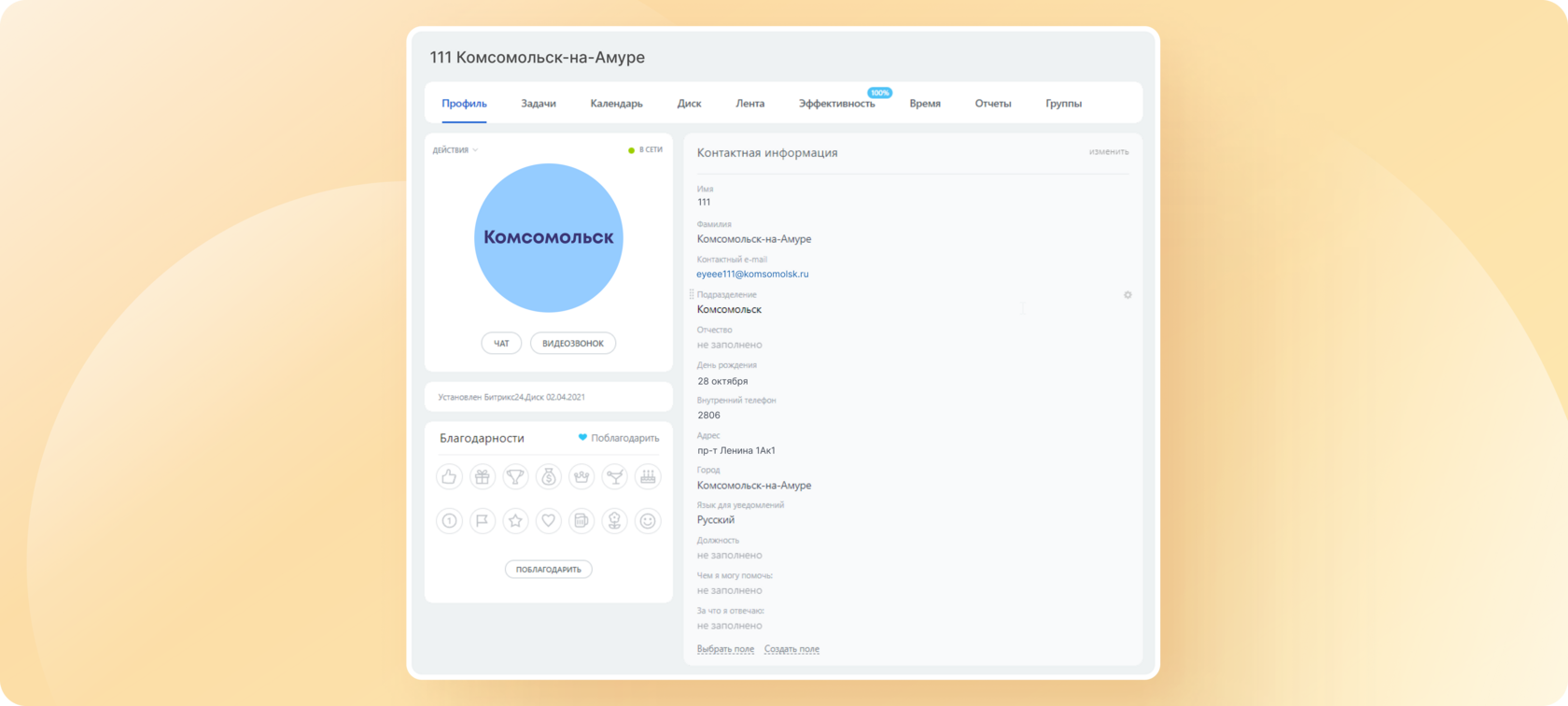Select the money bag gratitude badge

pyautogui.click(x=549, y=477)
